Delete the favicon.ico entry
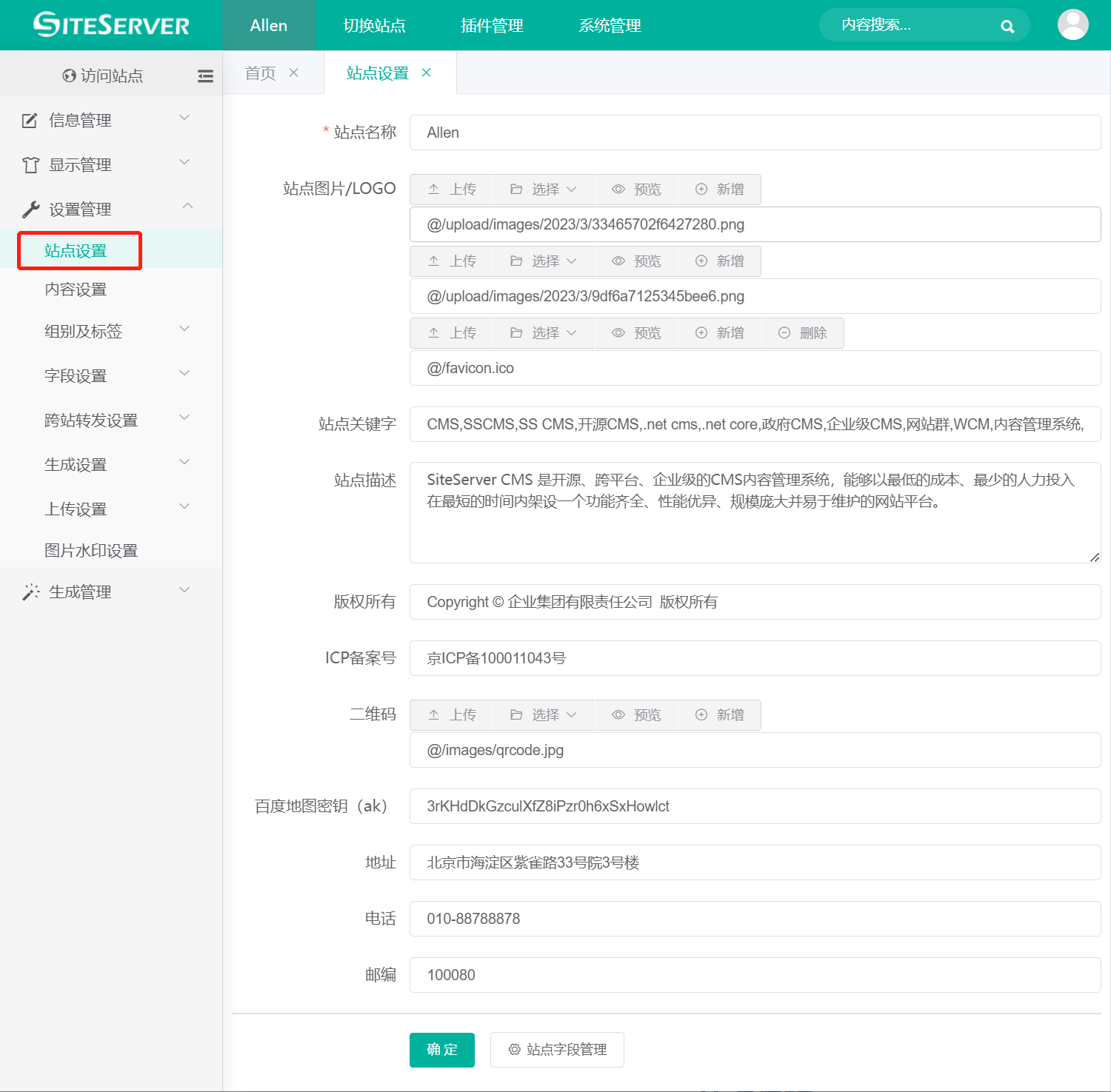This screenshot has height=1092, width=1111. 802,332
